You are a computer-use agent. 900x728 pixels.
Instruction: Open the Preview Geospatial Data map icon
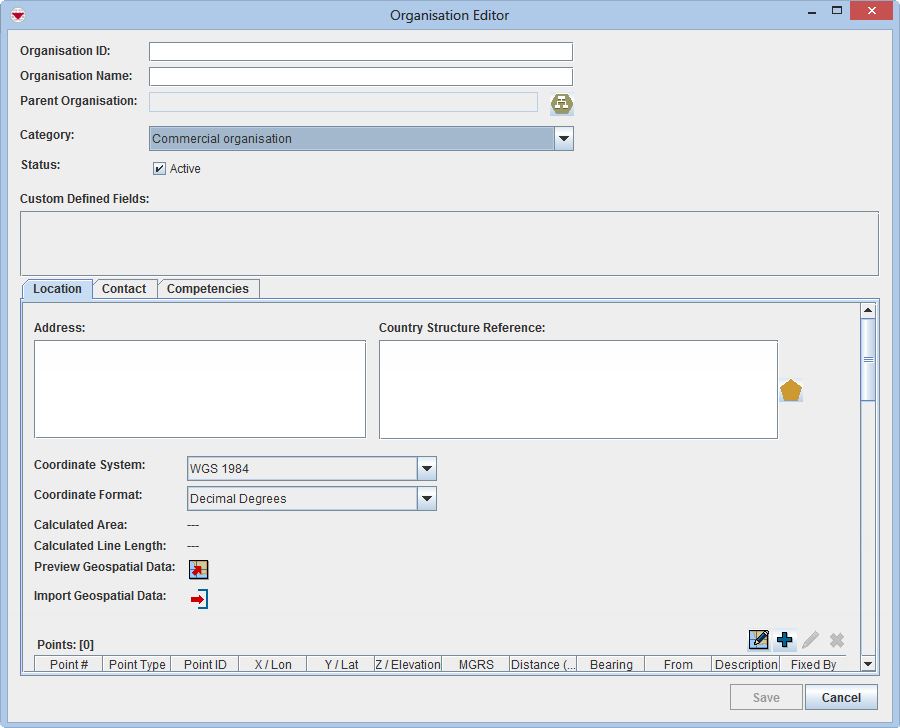198,569
